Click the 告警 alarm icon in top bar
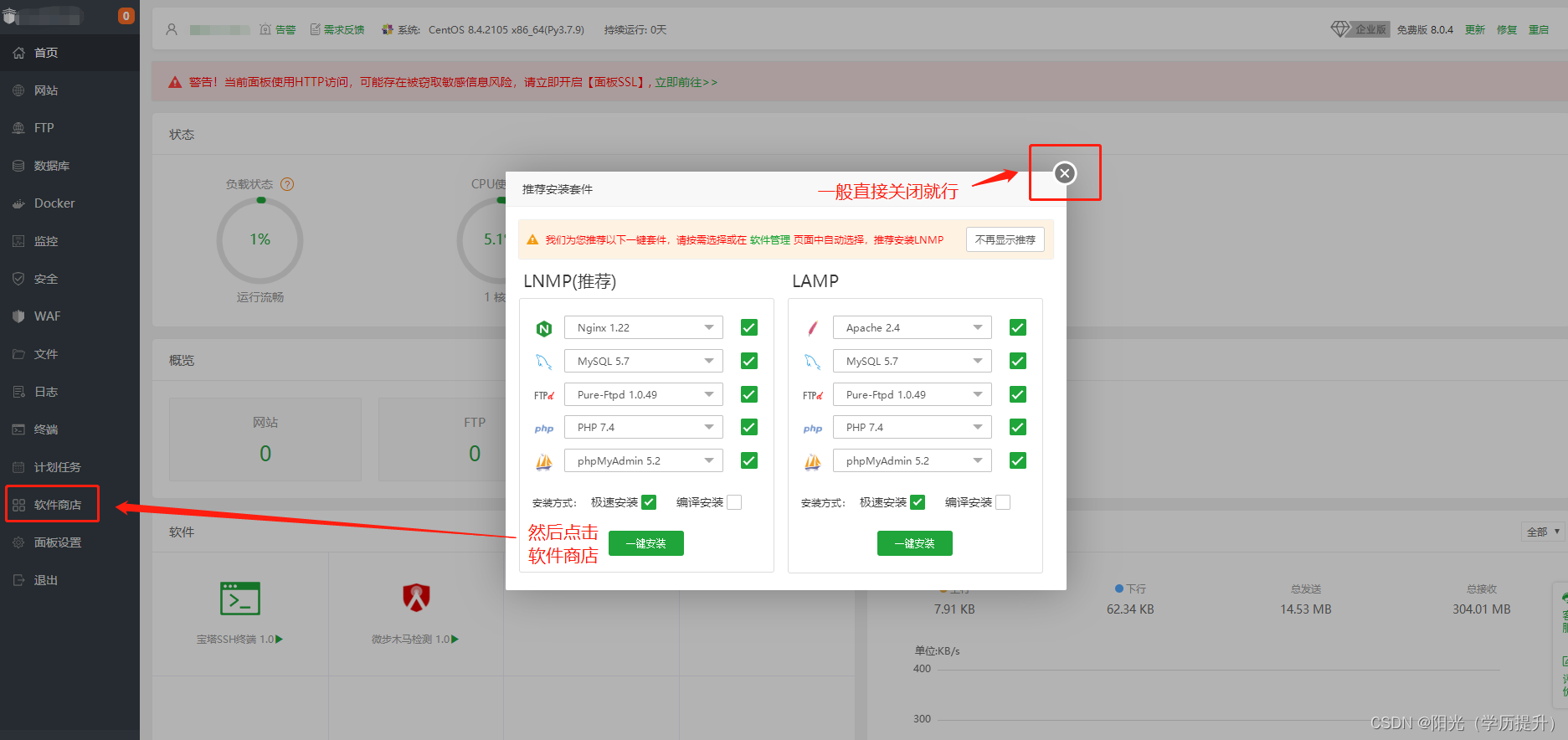This screenshot has width=1568, height=740. point(265,29)
